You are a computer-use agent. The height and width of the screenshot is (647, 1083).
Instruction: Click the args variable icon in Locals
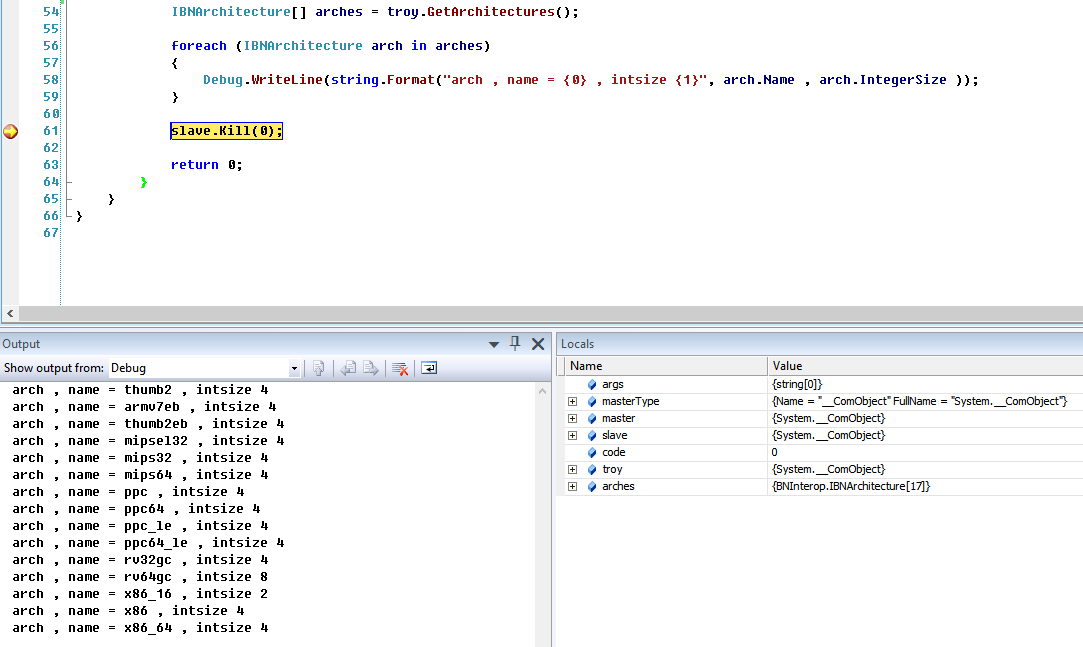click(592, 385)
